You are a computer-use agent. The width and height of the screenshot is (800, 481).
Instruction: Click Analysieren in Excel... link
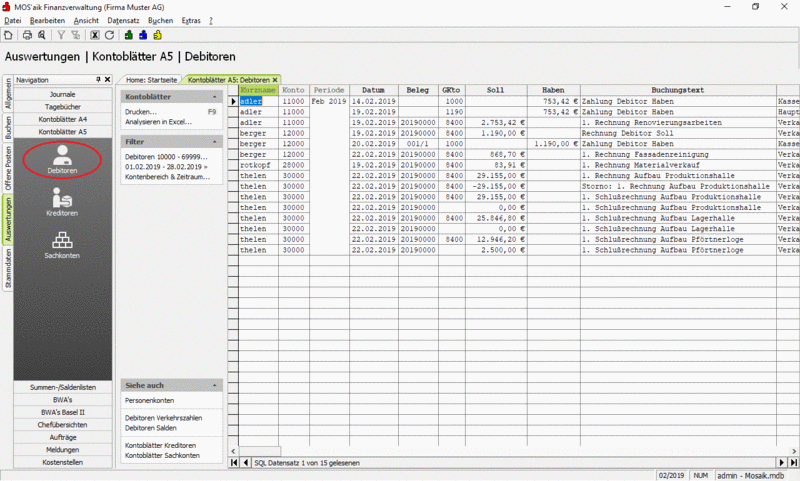(x=159, y=122)
